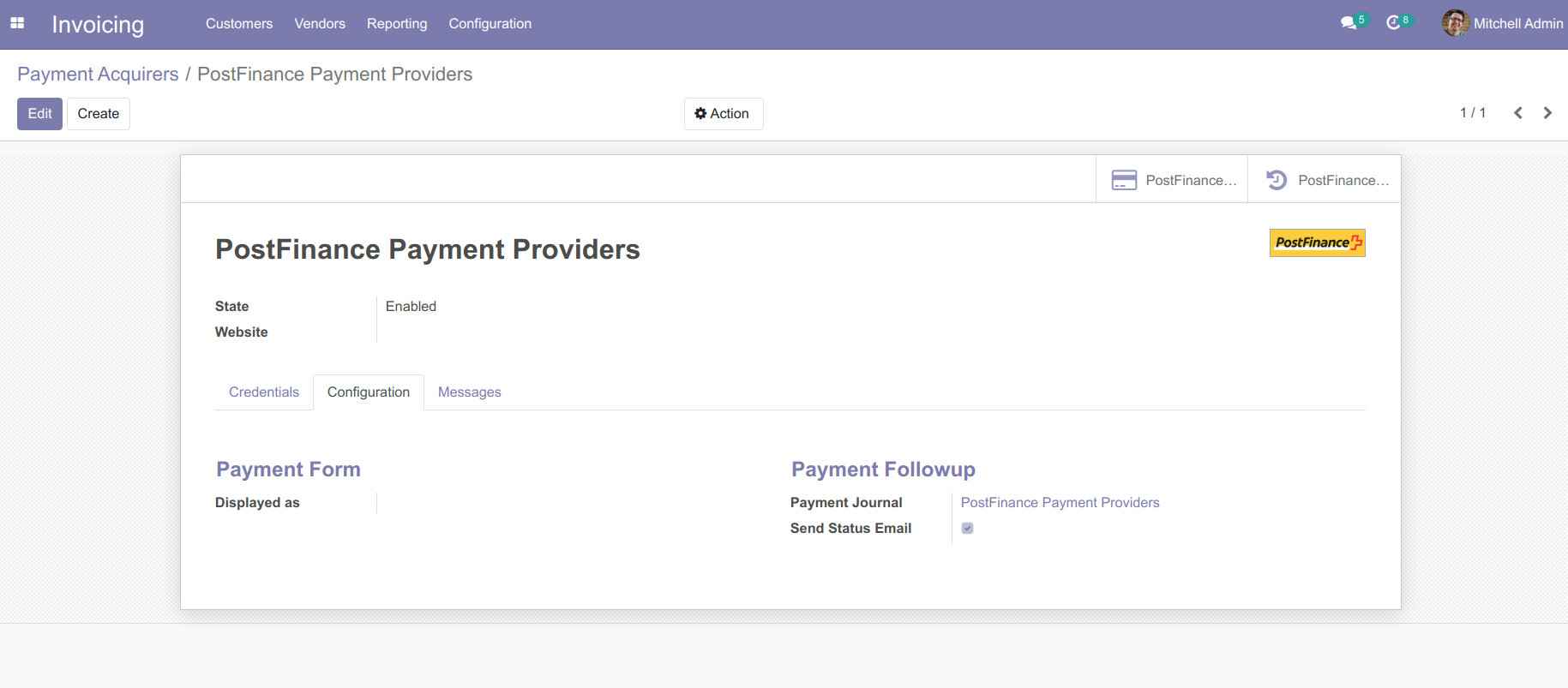Click the history PostFinance stat button
This screenshot has height=688, width=1568.
click(1325, 180)
